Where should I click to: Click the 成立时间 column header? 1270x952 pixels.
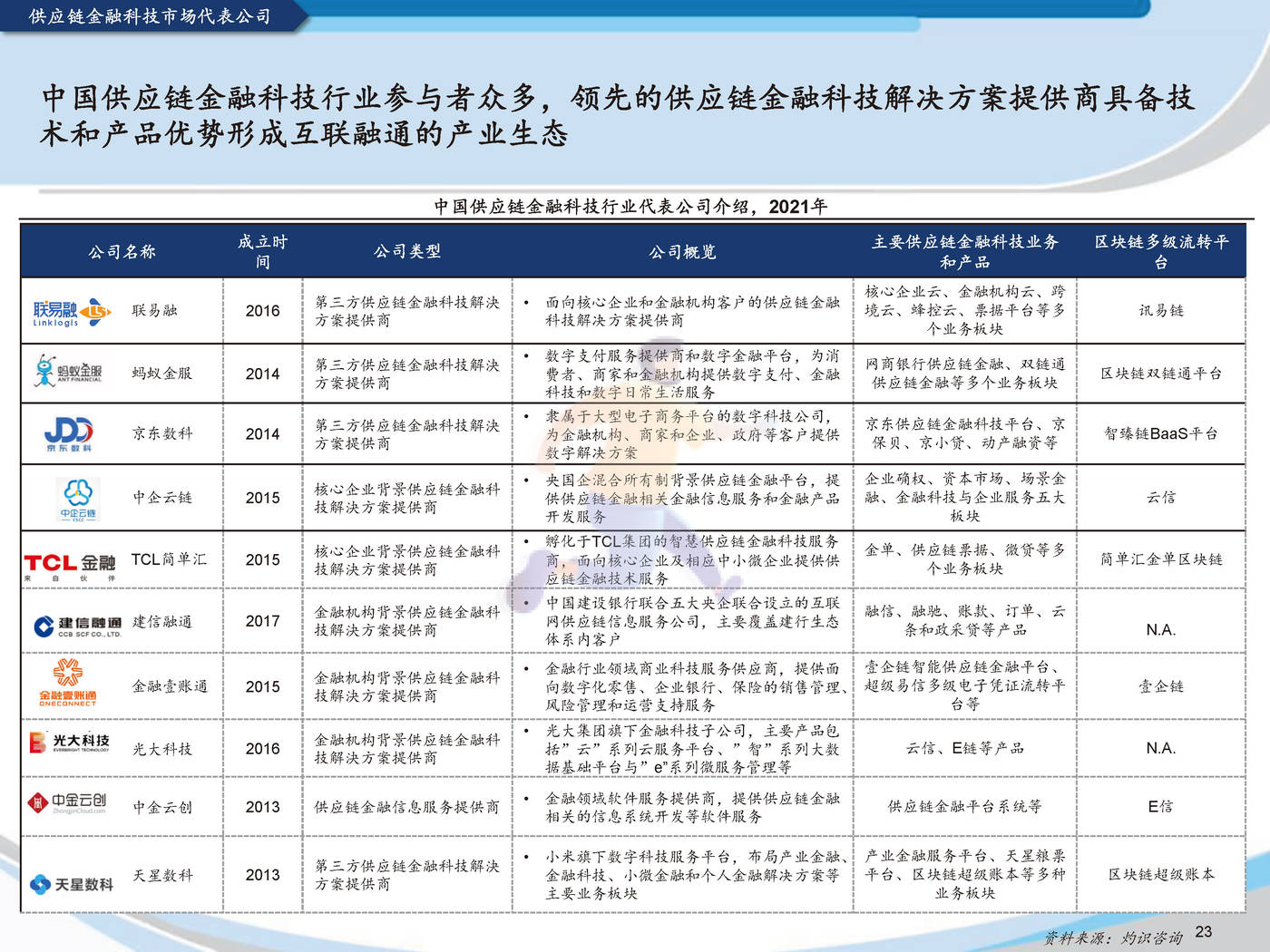point(263,251)
